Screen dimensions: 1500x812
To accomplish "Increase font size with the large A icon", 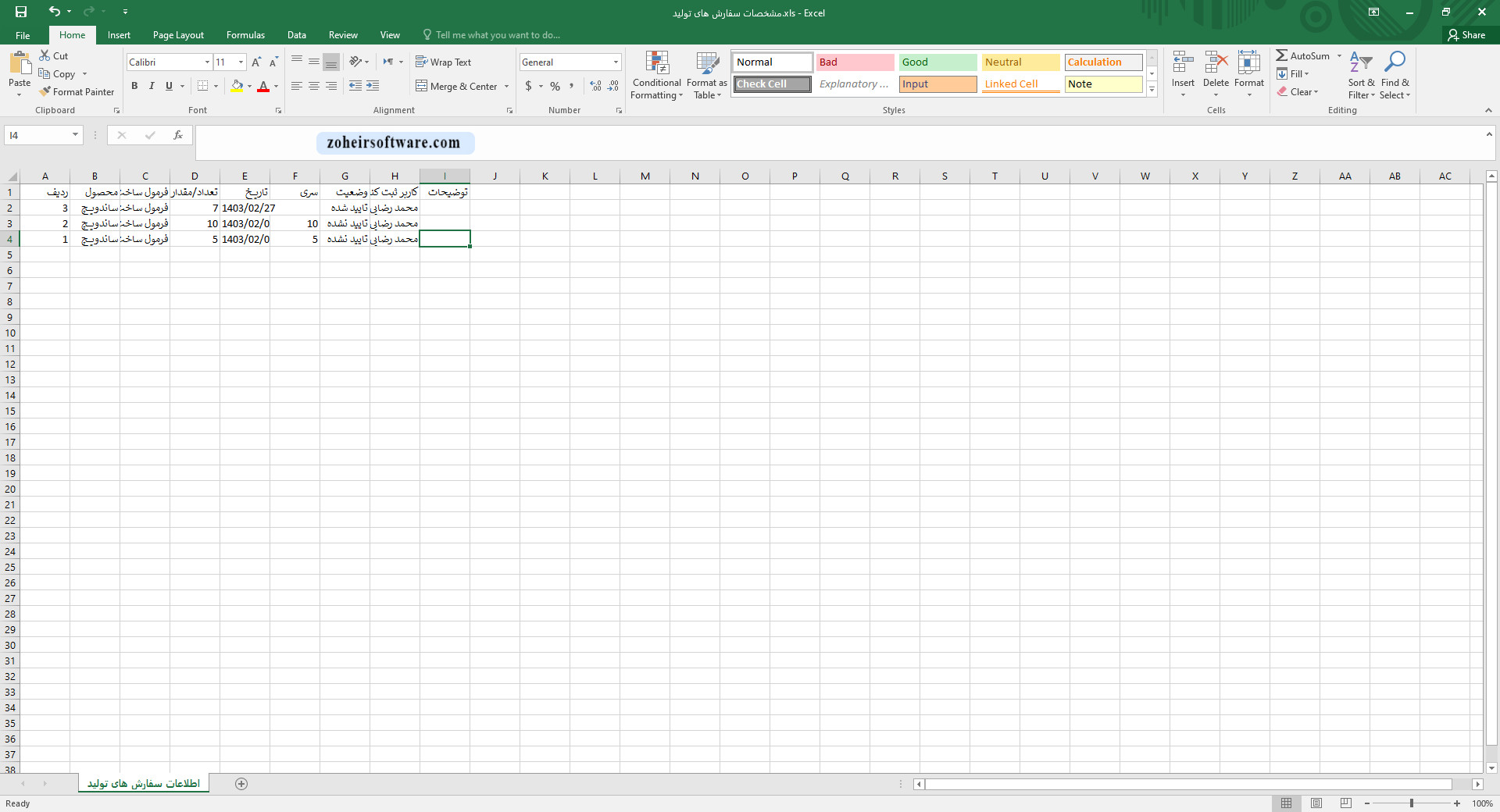I will coord(255,62).
